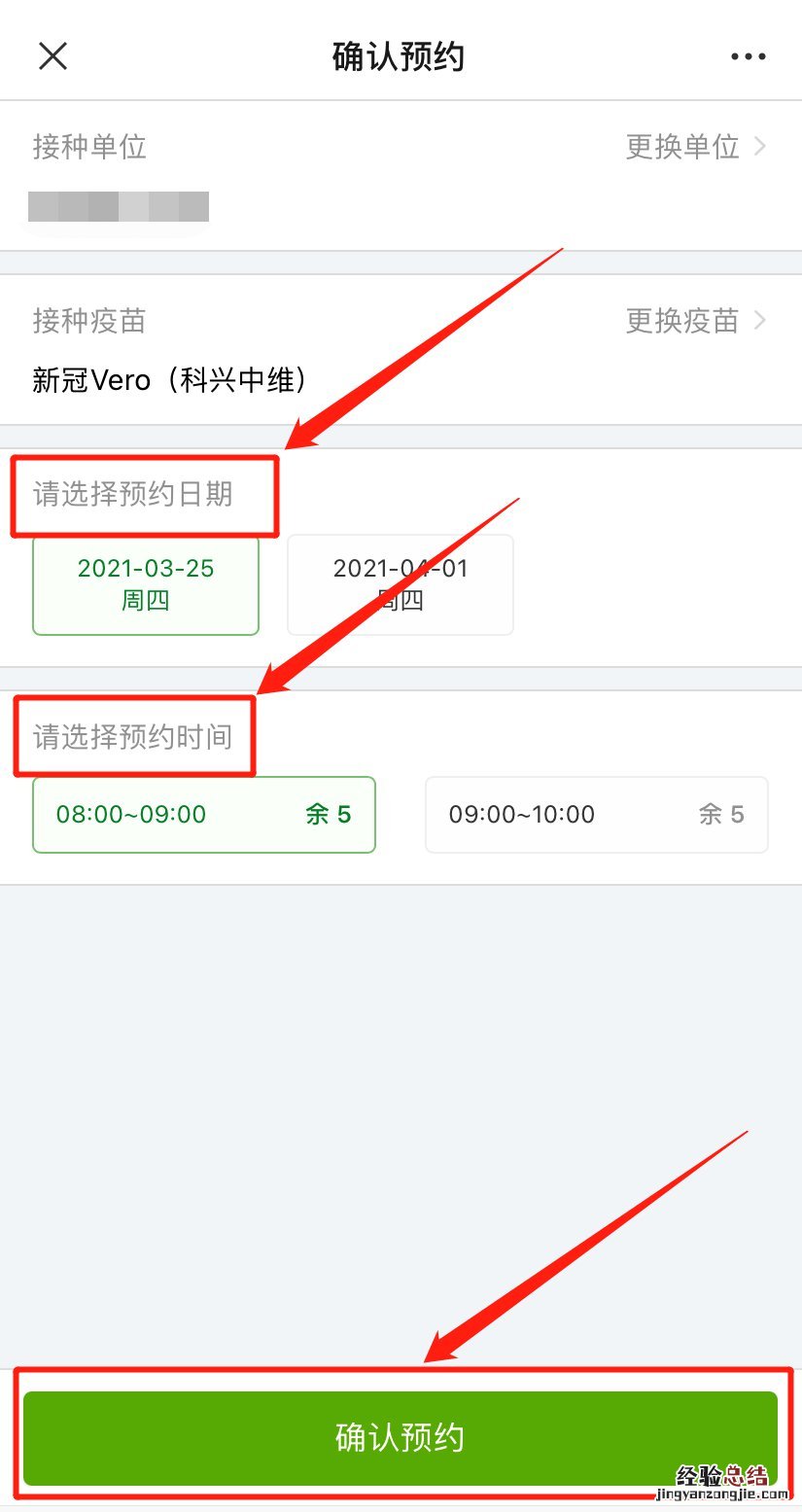Click the 更换疫苗 link
The image size is (802, 1512).
682,320
